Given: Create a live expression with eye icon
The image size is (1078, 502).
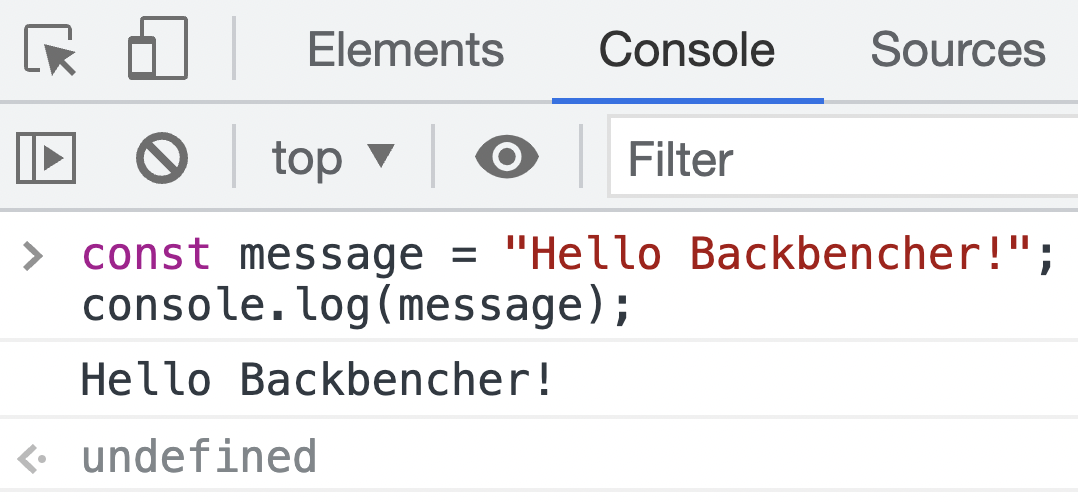Looking at the screenshot, I should click(507, 157).
